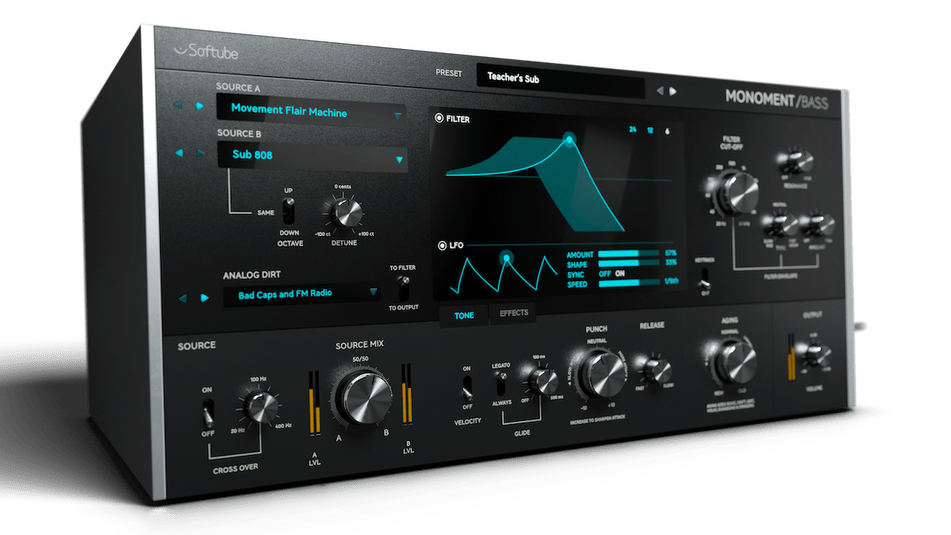The height and width of the screenshot is (535, 951).
Task: Select previous Analog Dirt type arrow
Action: pos(183,298)
